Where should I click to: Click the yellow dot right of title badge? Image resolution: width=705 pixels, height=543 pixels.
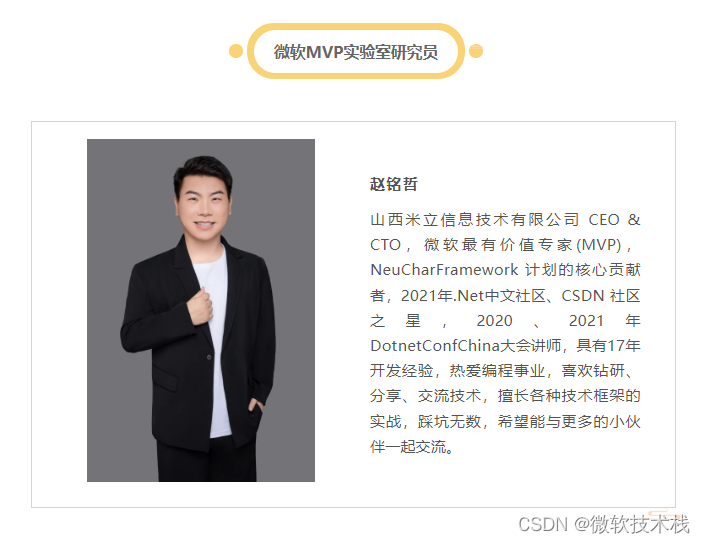coord(476,51)
